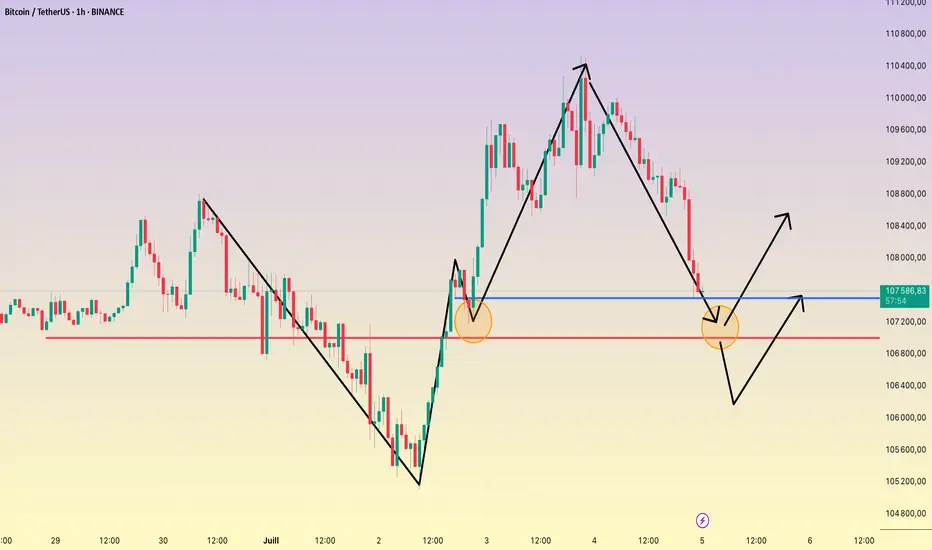Click the 108000,00 price axis label
This screenshot has width=932, height=550.
(x=905, y=257)
